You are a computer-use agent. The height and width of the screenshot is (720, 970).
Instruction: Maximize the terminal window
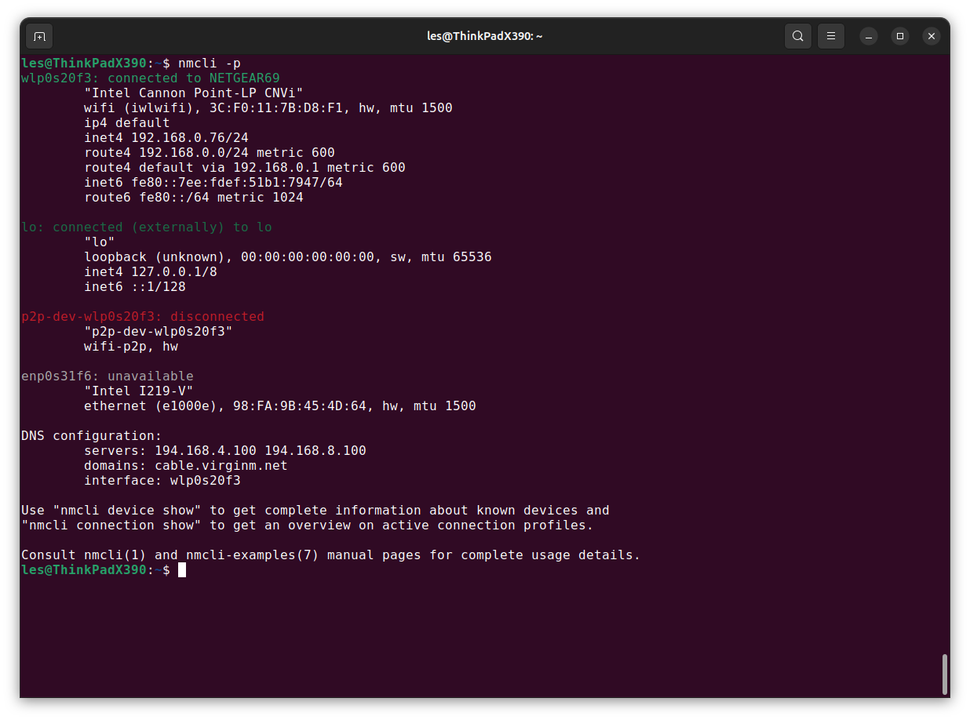coord(899,35)
